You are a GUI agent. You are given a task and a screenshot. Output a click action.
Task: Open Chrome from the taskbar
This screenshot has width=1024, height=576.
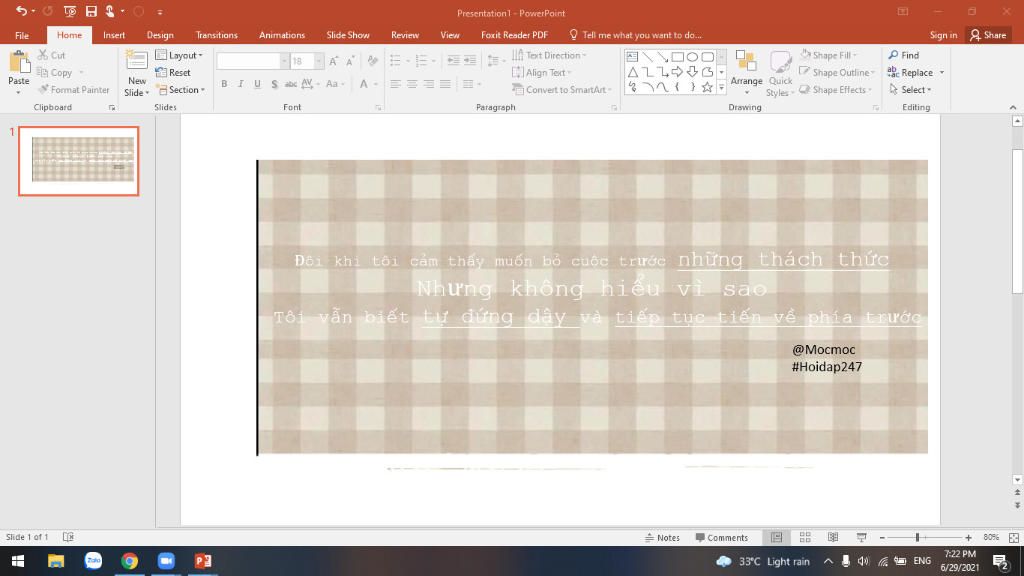pos(129,561)
